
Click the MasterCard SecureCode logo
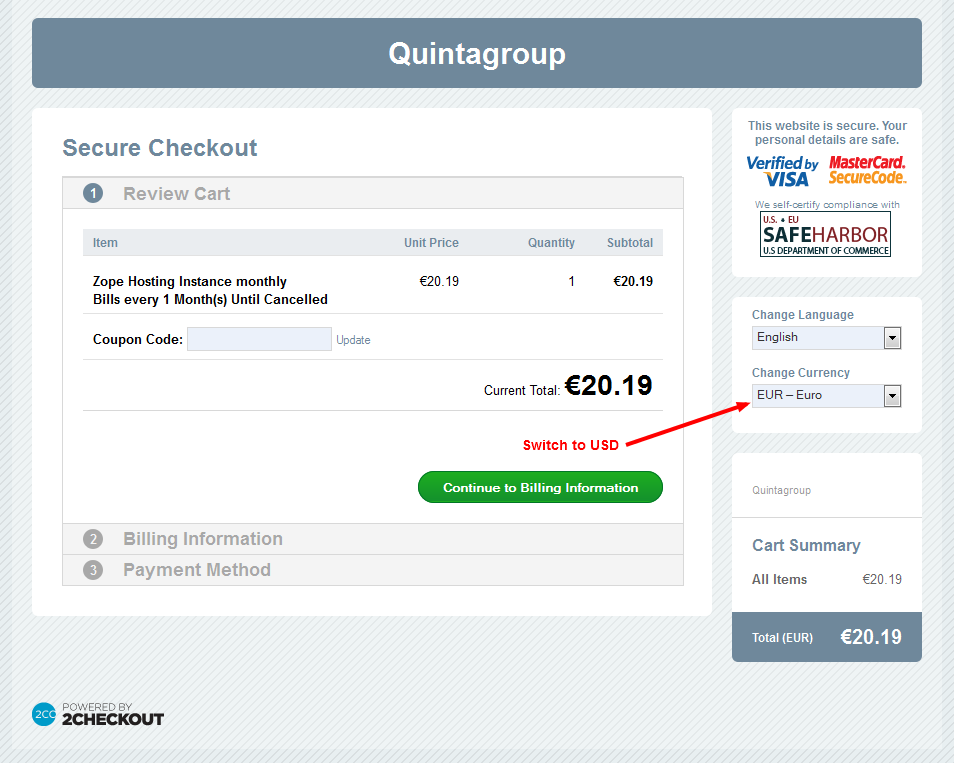(x=867, y=170)
